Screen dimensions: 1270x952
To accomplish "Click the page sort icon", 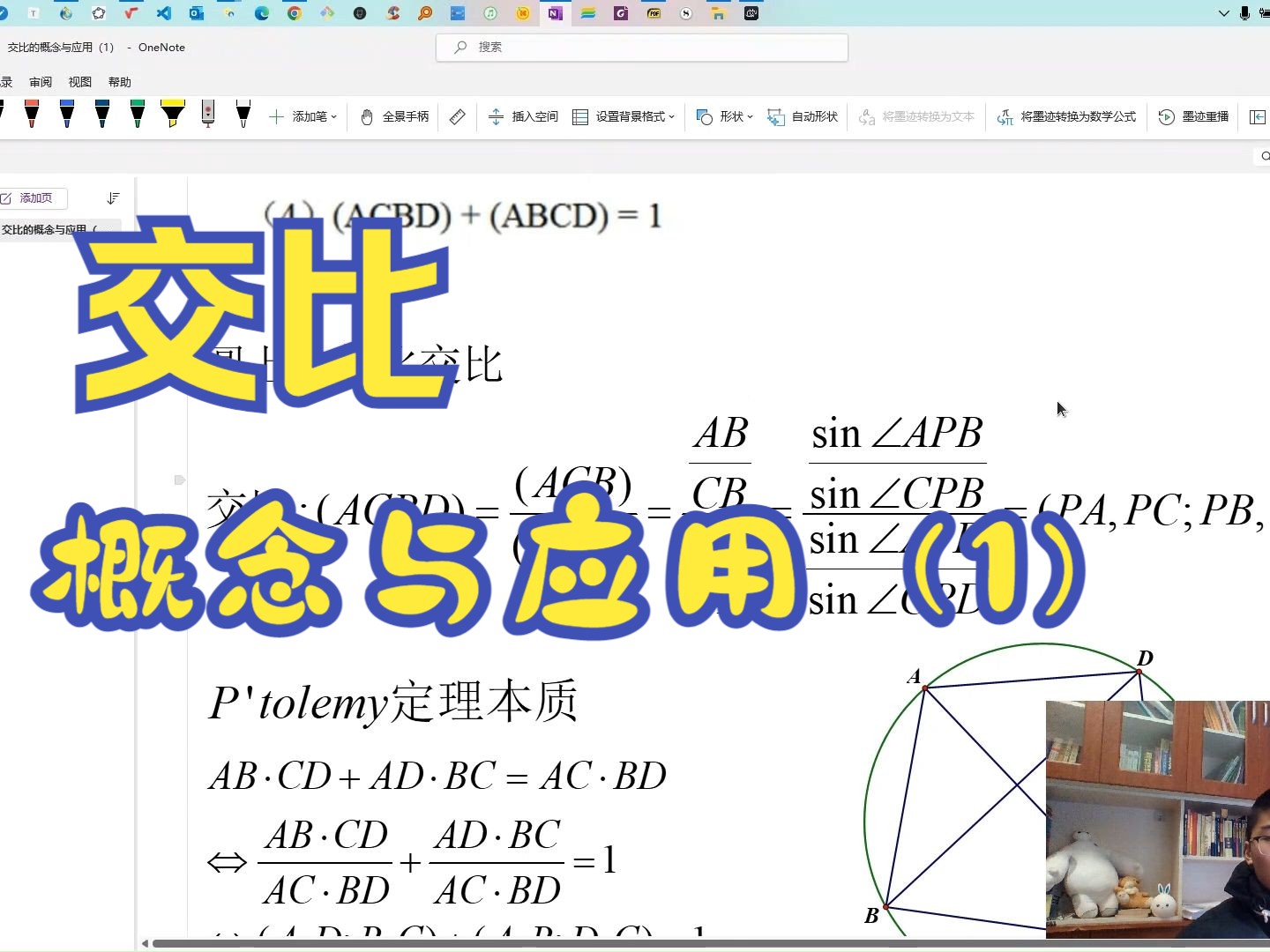I will coord(113,198).
